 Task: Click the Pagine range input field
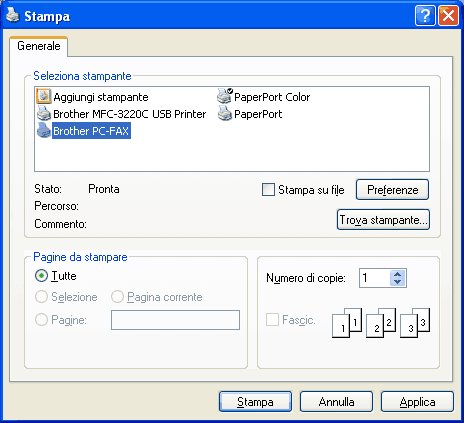coord(175,320)
